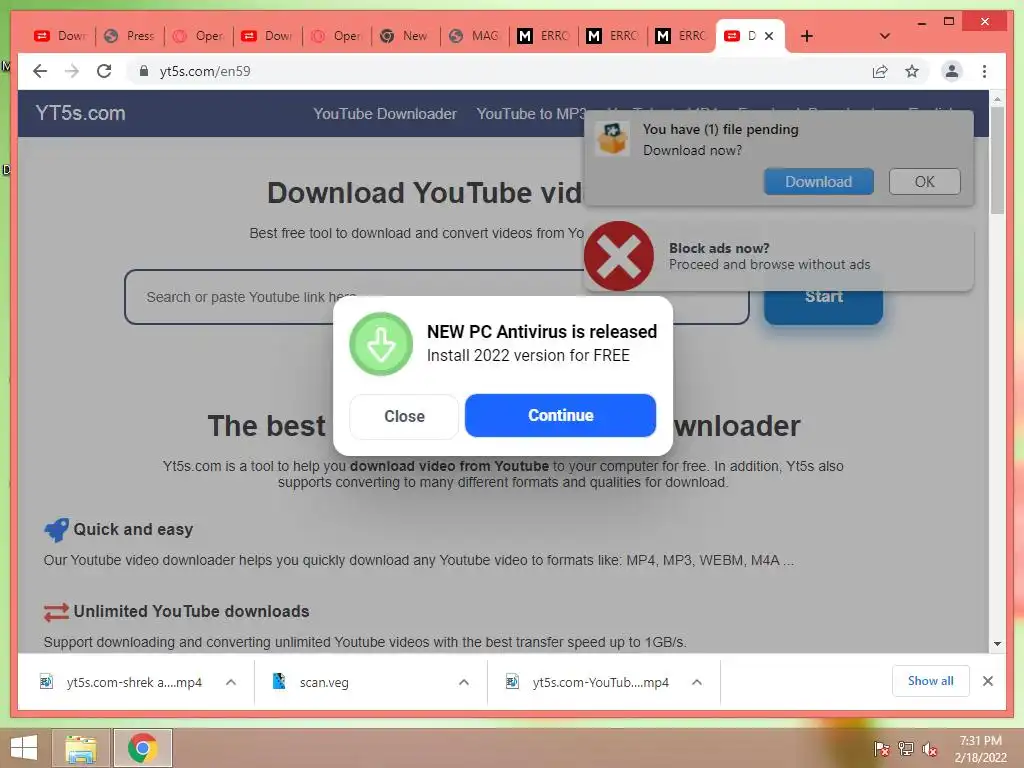
Task: Click the scrollbar up arrow
Action: (997, 99)
